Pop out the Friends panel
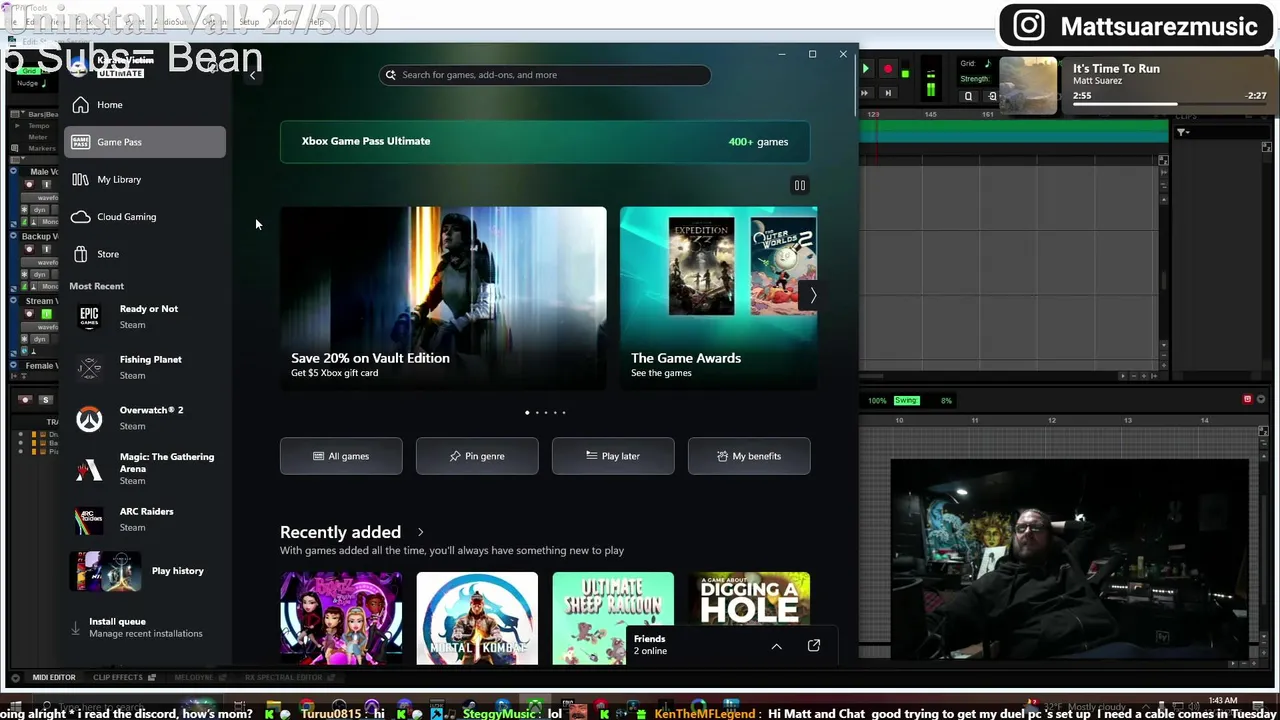 pyautogui.click(x=814, y=646)
